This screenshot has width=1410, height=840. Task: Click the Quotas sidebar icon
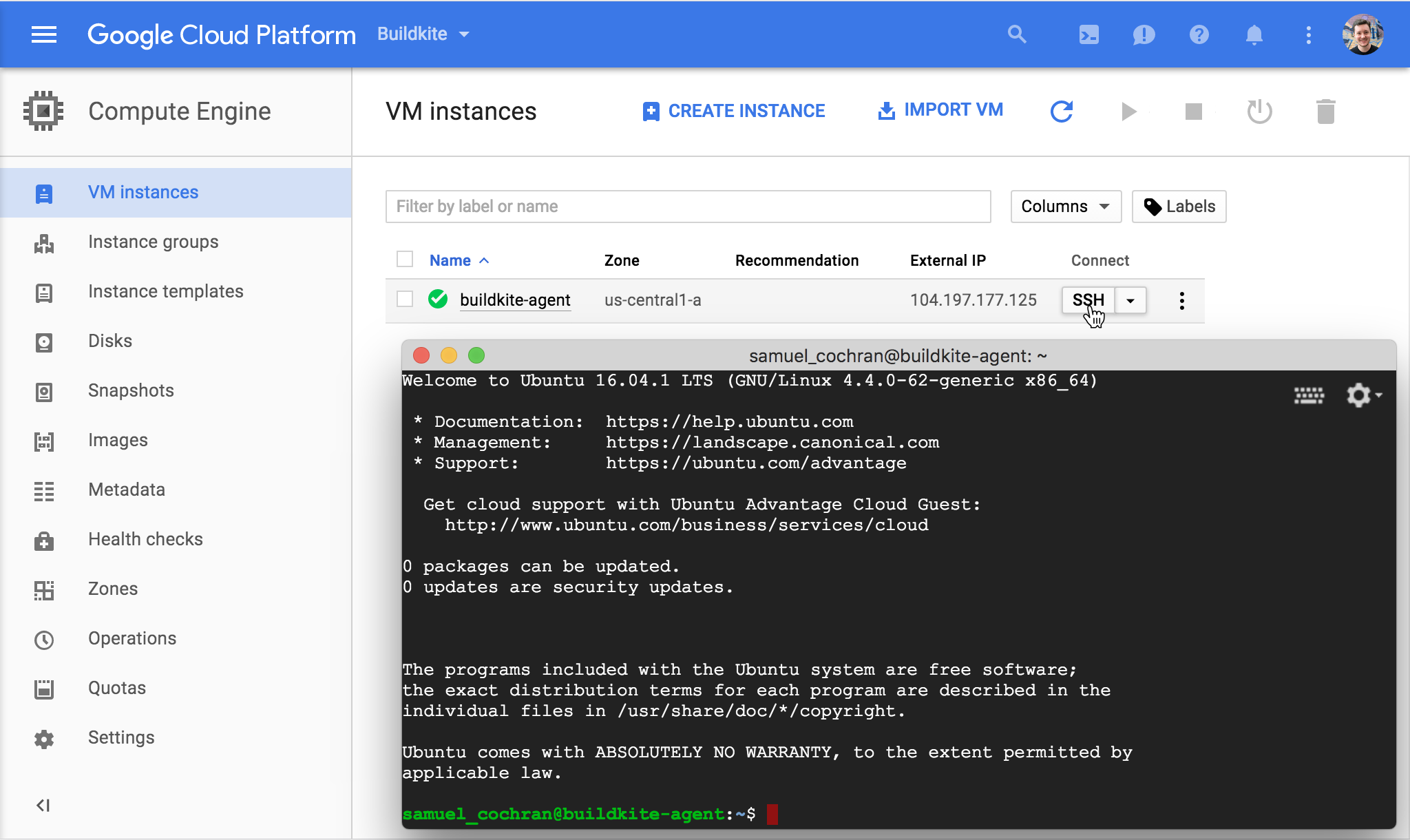[44, 689]
